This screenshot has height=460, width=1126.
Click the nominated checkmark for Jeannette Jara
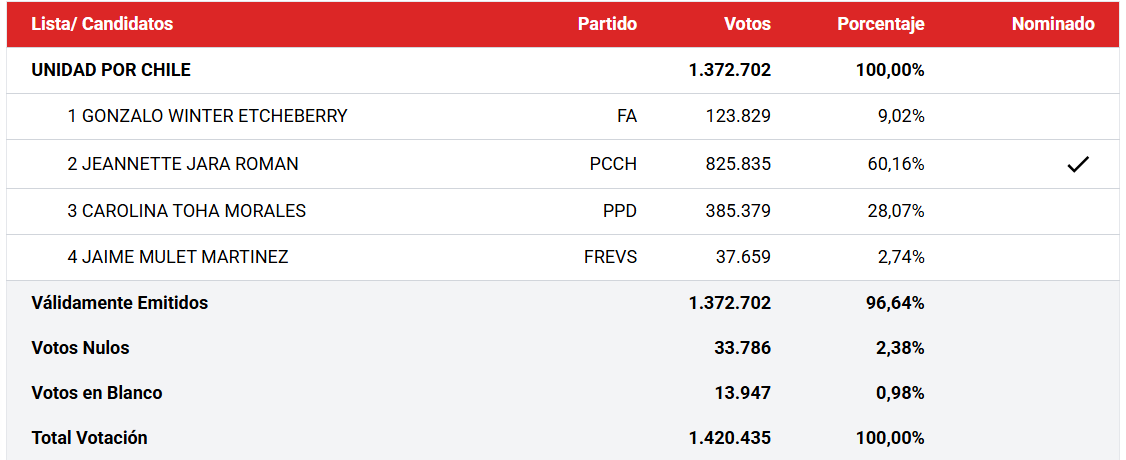1078,165
